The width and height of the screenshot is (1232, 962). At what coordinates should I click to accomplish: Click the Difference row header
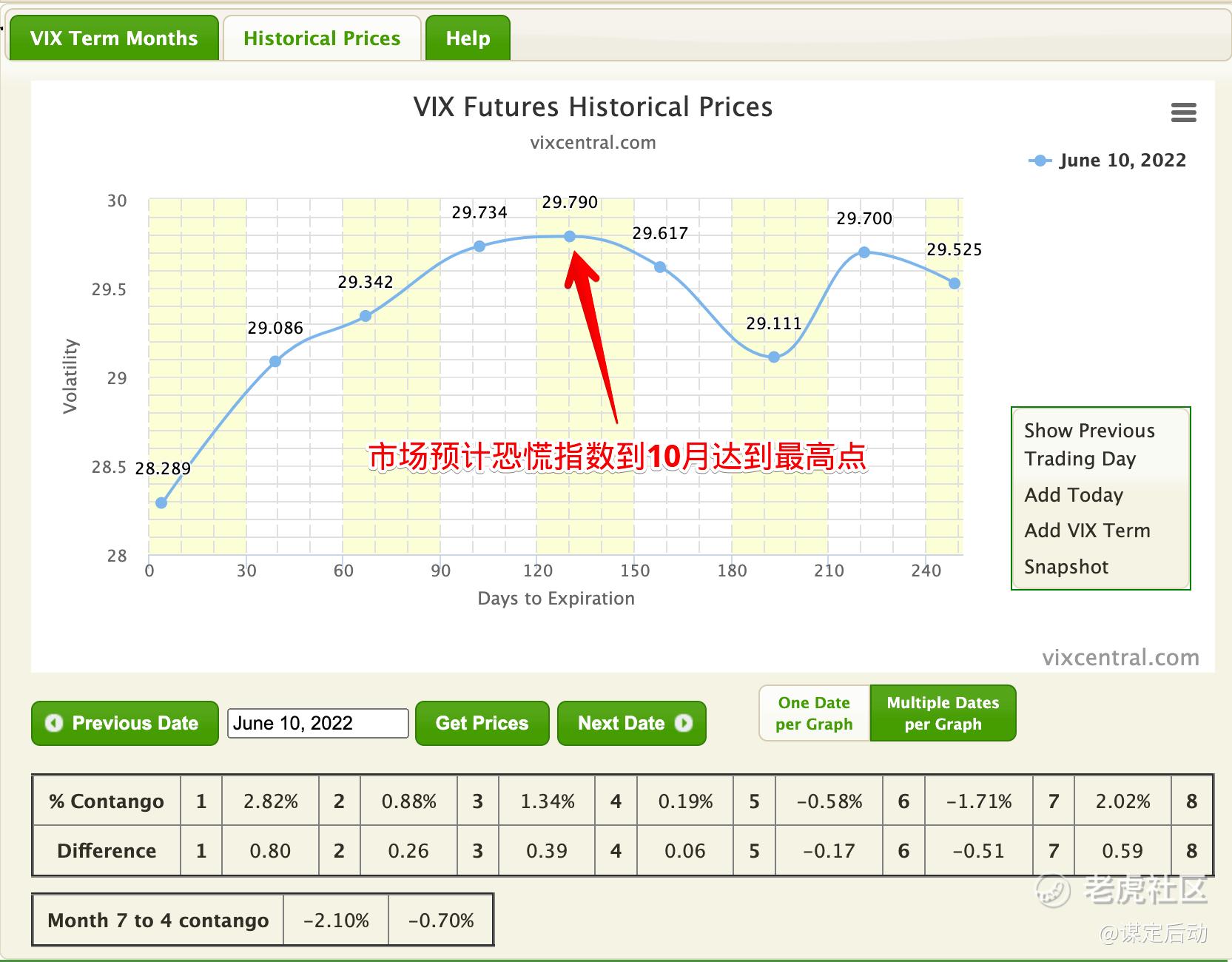coord(107,851)
